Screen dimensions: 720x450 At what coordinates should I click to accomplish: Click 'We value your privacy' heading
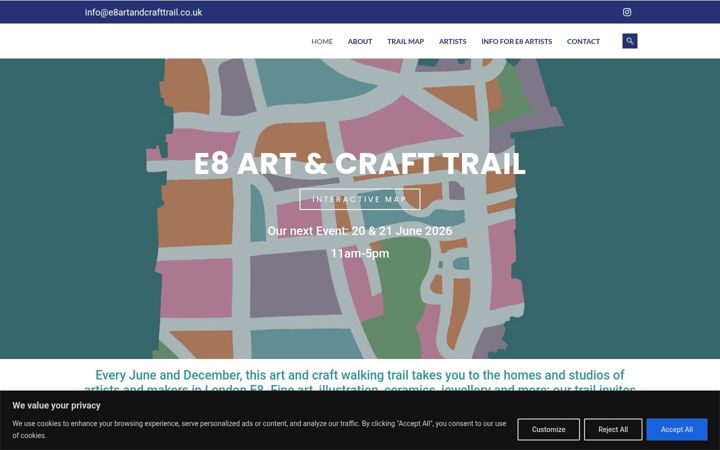click(x=56, y=405)
